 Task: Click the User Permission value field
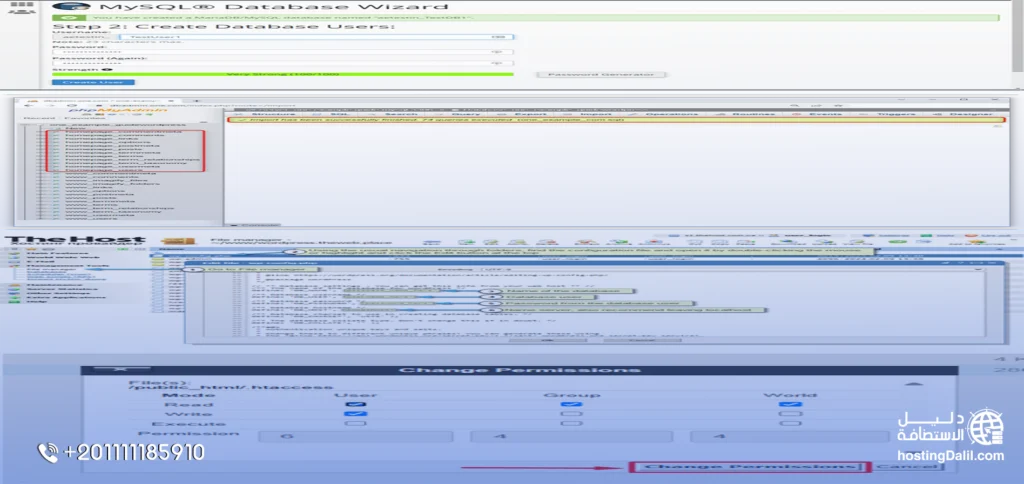[356, 436]
